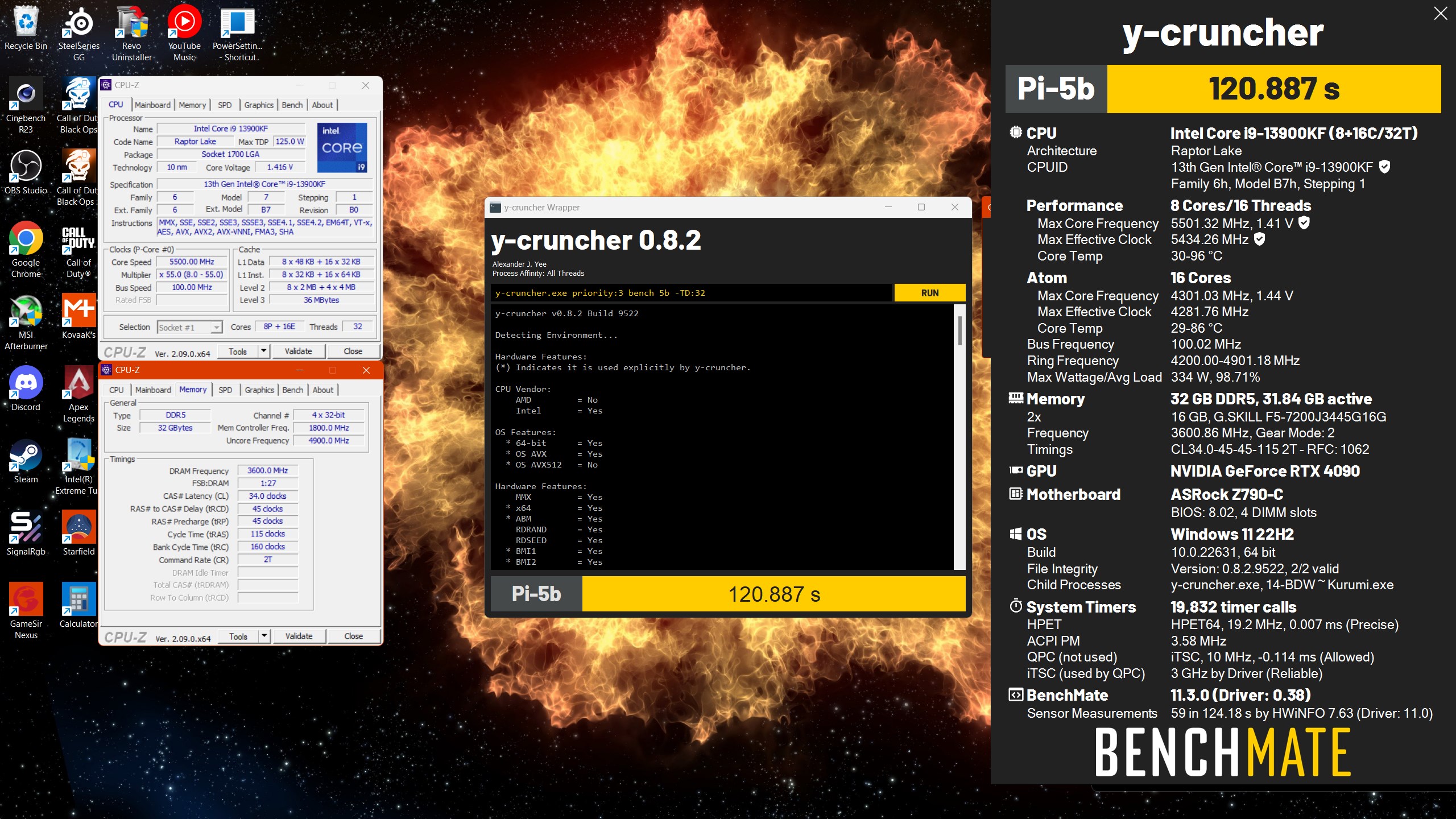This screenshot has width=1456, height=819.
Task: Open Memory tab in top CPU-Z window
Action: [192, 105]
